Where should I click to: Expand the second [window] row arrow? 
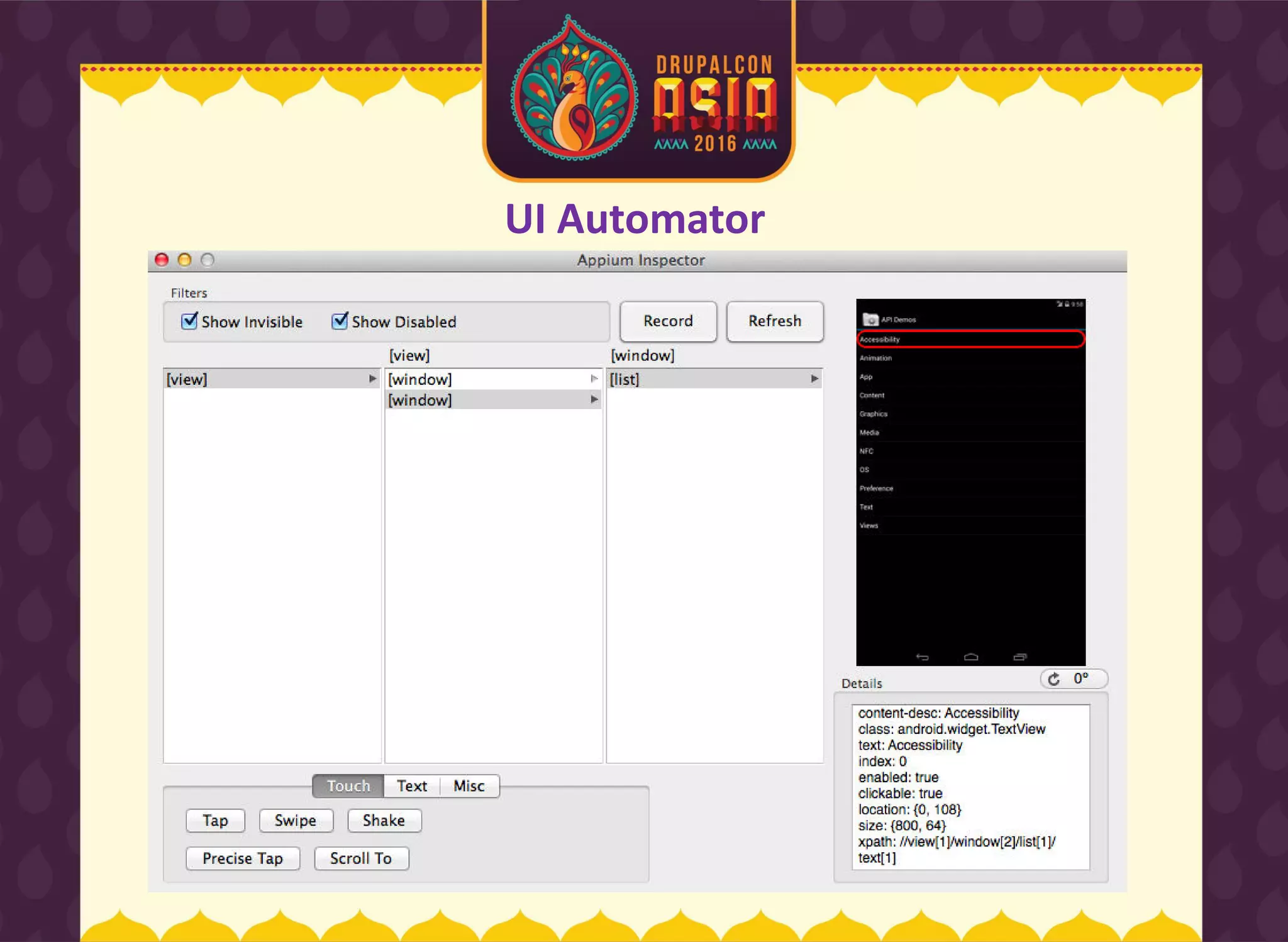click(x=594, y=400)
